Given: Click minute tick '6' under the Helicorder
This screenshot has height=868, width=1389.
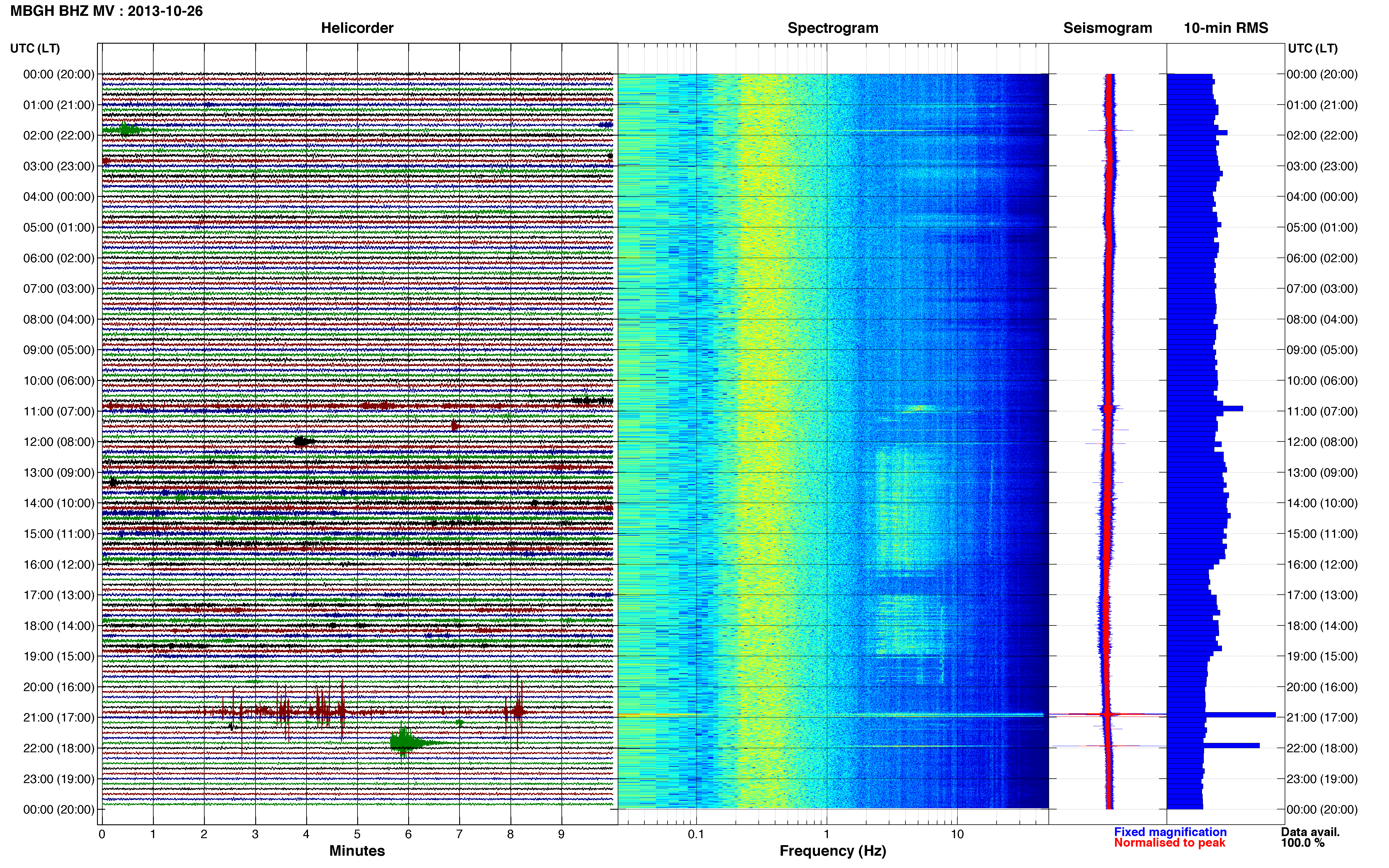Looking at the screenshot, I should coord(408,834).
